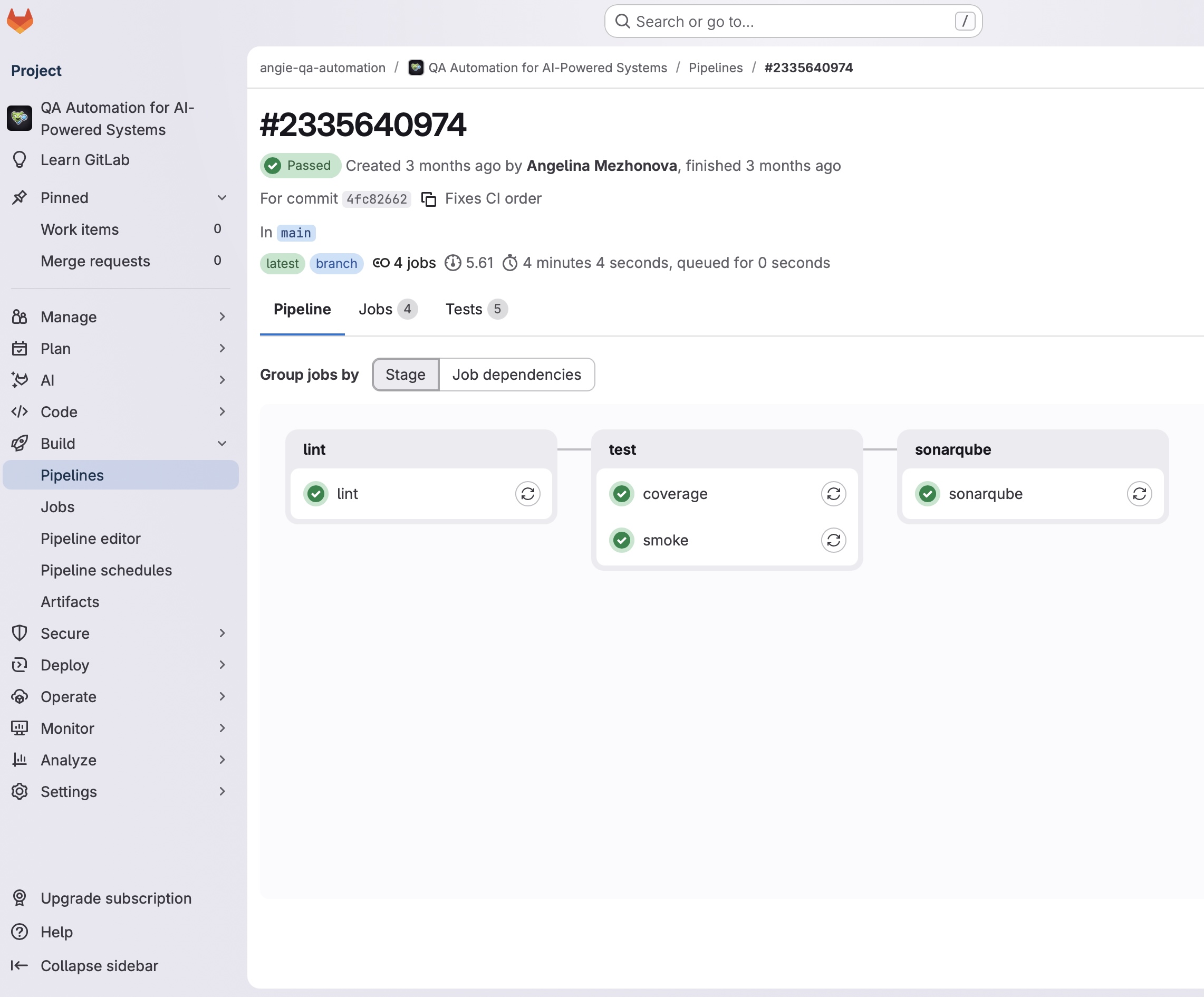Click the Help question mark icon
The width and height of the screenshot is (1204, 997).
point(20,932)
